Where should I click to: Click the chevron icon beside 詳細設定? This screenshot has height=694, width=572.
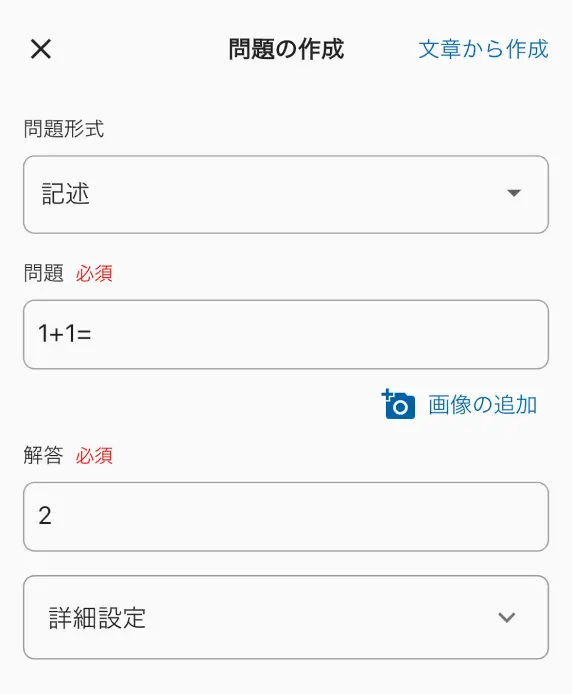[506, 617]
